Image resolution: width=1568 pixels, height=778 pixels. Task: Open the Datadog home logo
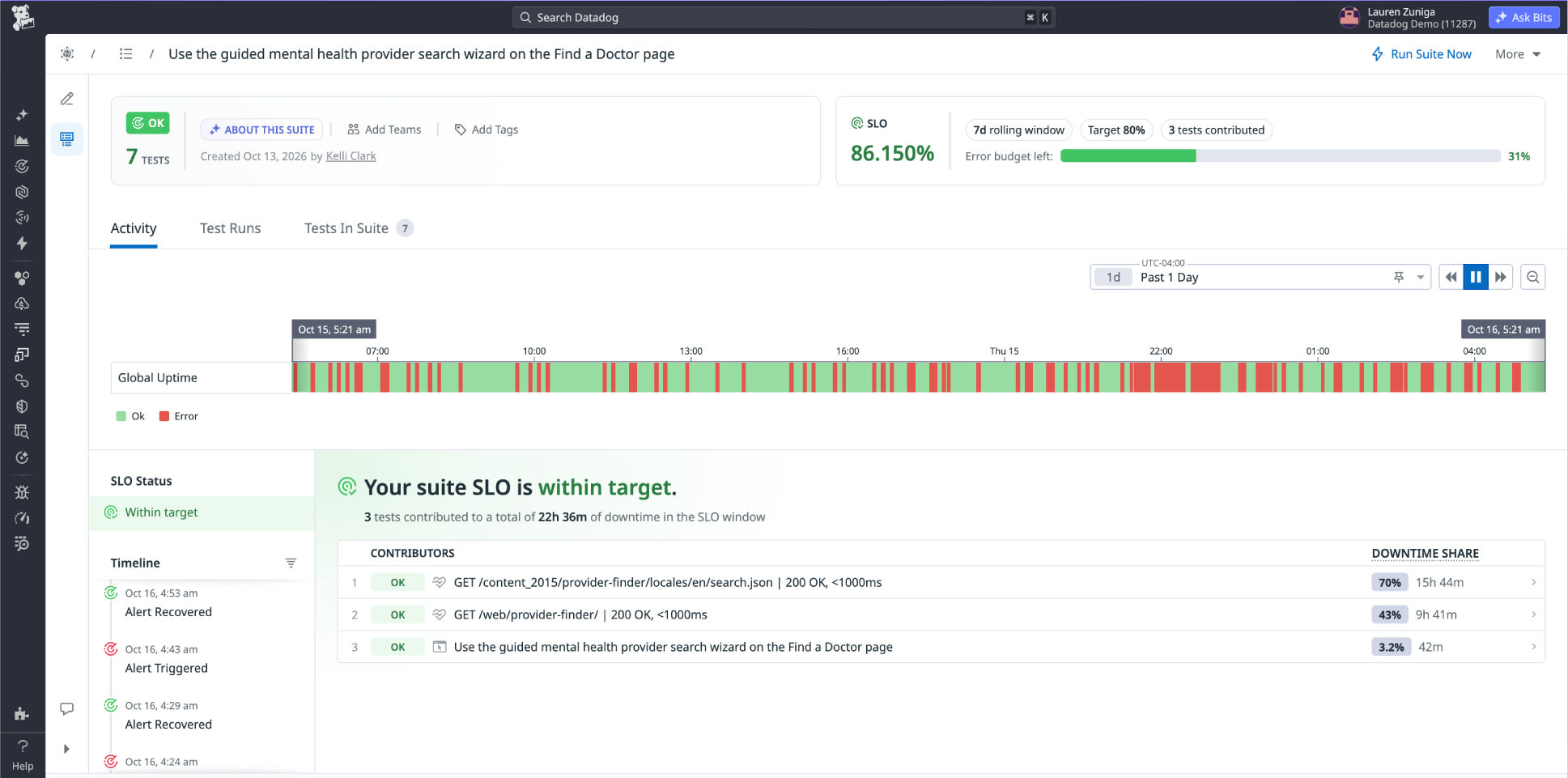[23, 17]
